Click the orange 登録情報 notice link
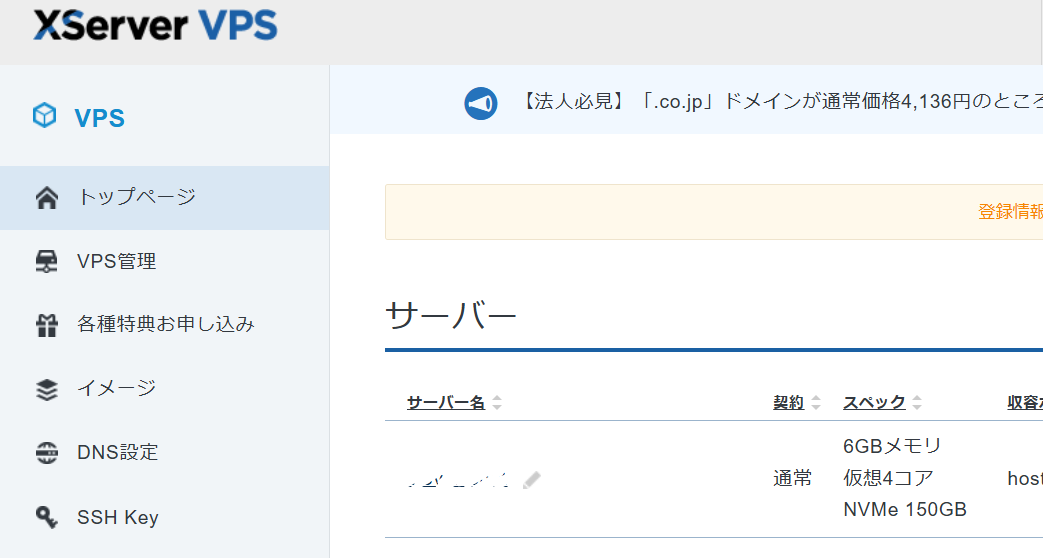The width and height of the screenshot is (1043, 558). tap(1010, 212)
